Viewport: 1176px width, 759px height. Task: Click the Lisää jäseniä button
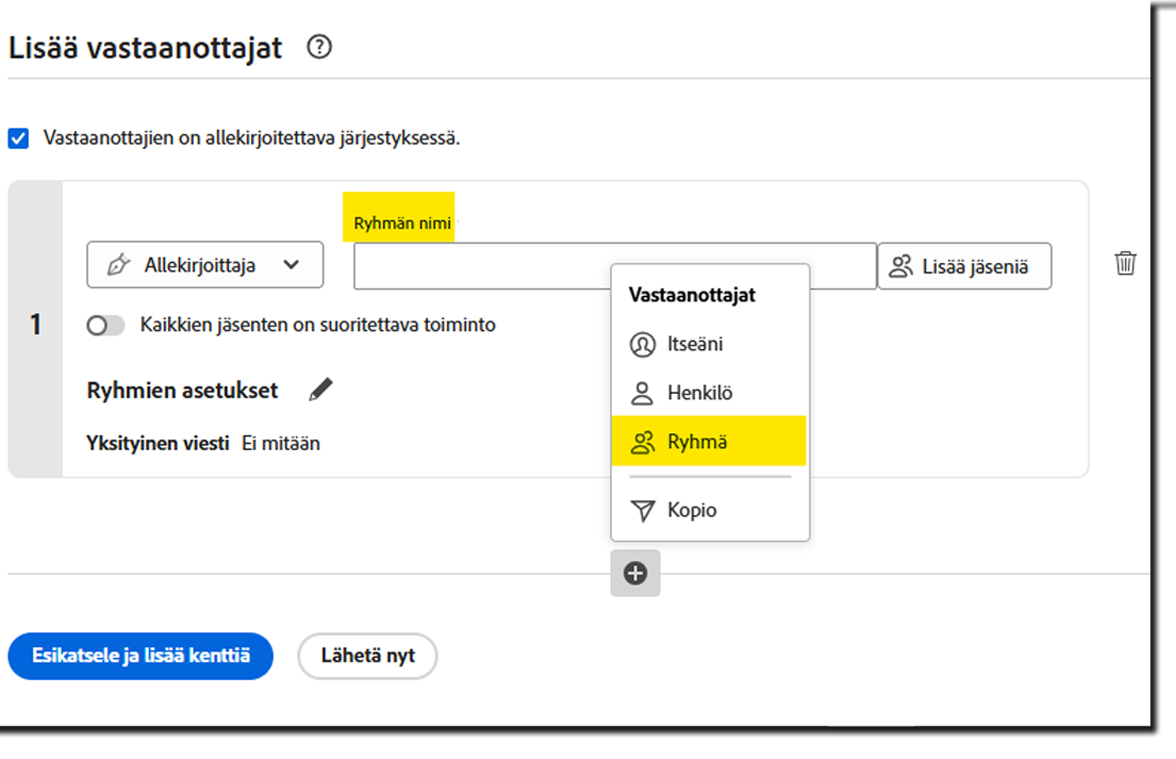pos(964,265)
